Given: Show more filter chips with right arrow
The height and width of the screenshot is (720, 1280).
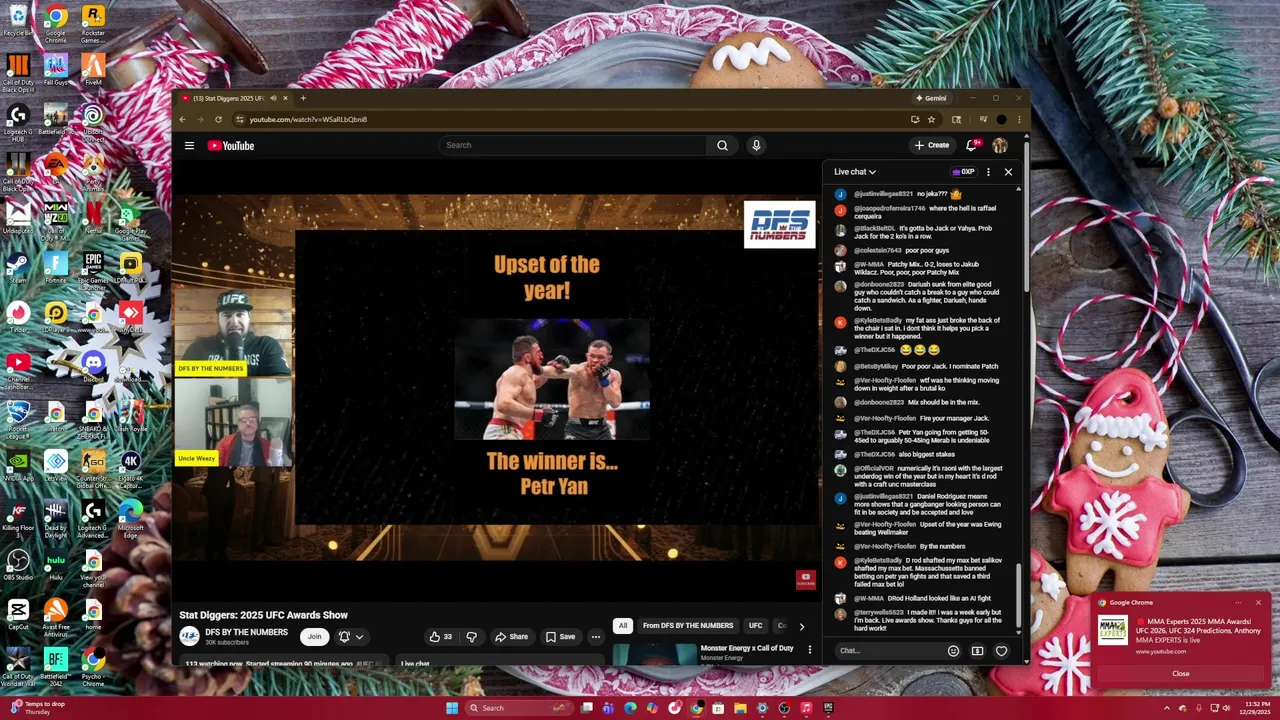Looking at the screenshot, I should pos(801,626).
